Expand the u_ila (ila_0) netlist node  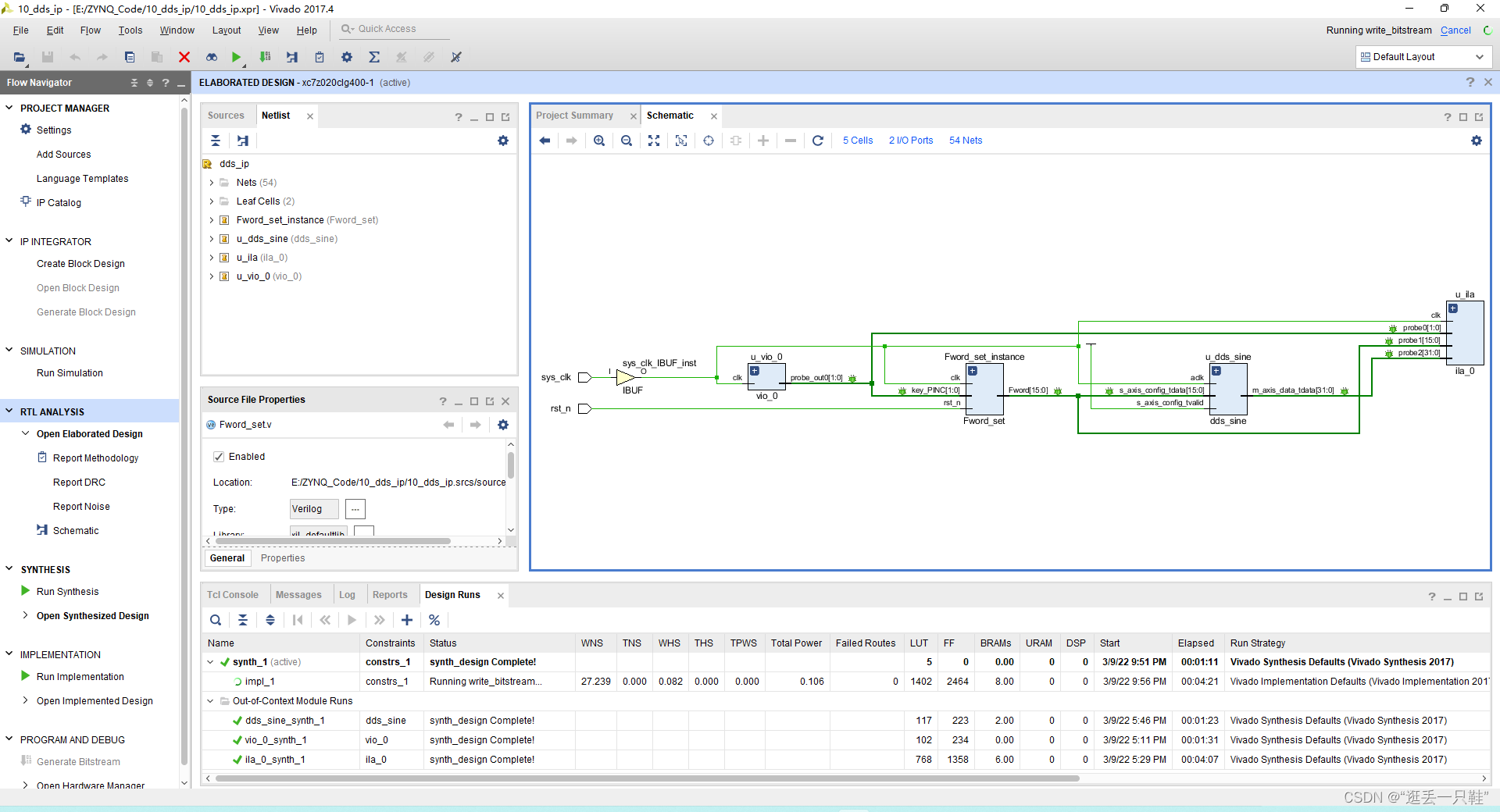point(212,258)
